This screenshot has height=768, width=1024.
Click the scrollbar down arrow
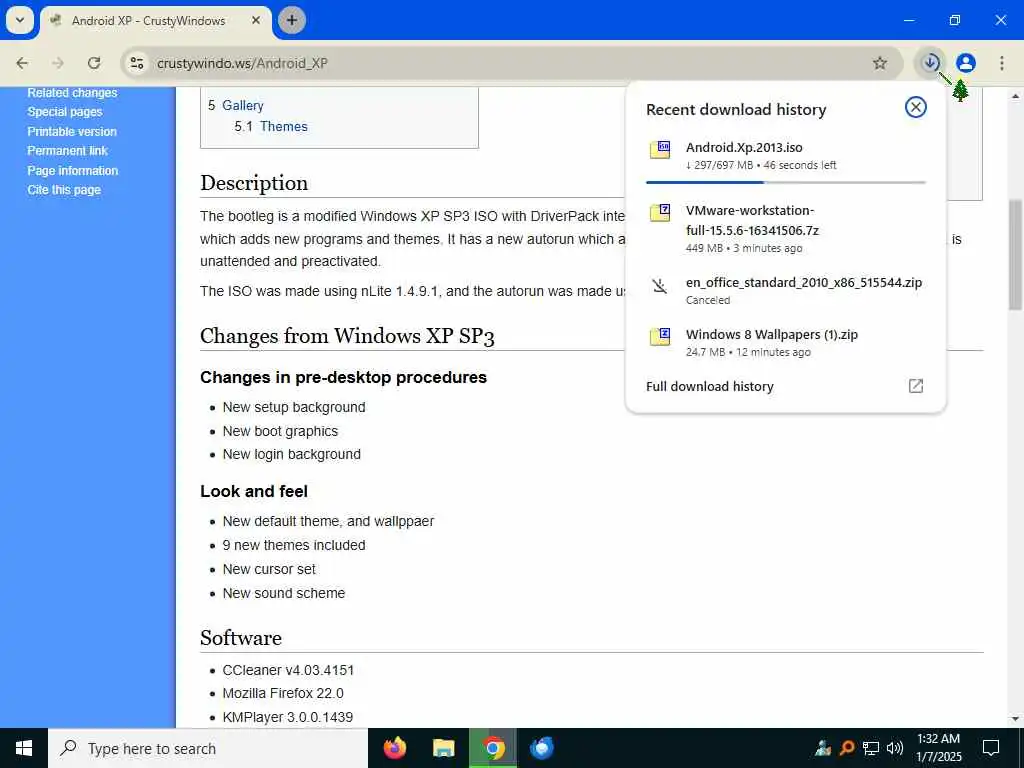tap(1016, 719)
